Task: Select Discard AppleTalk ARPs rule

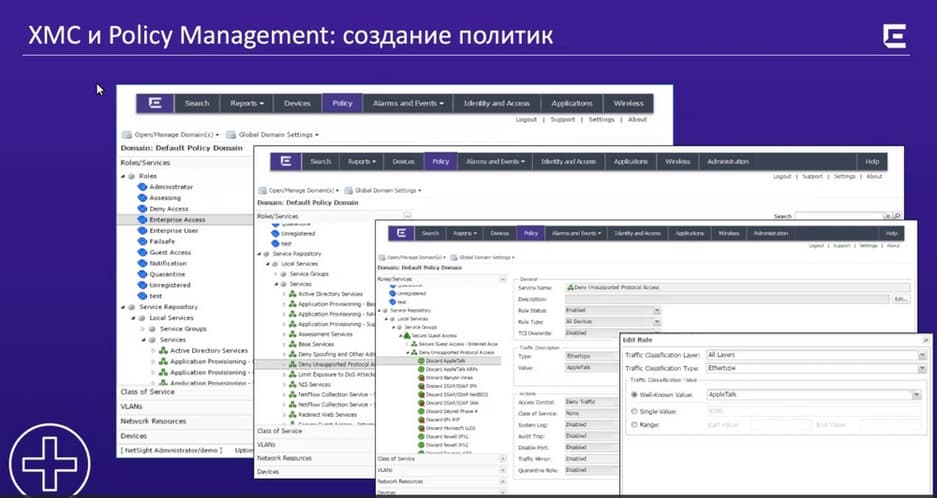Action: point(450,369)
